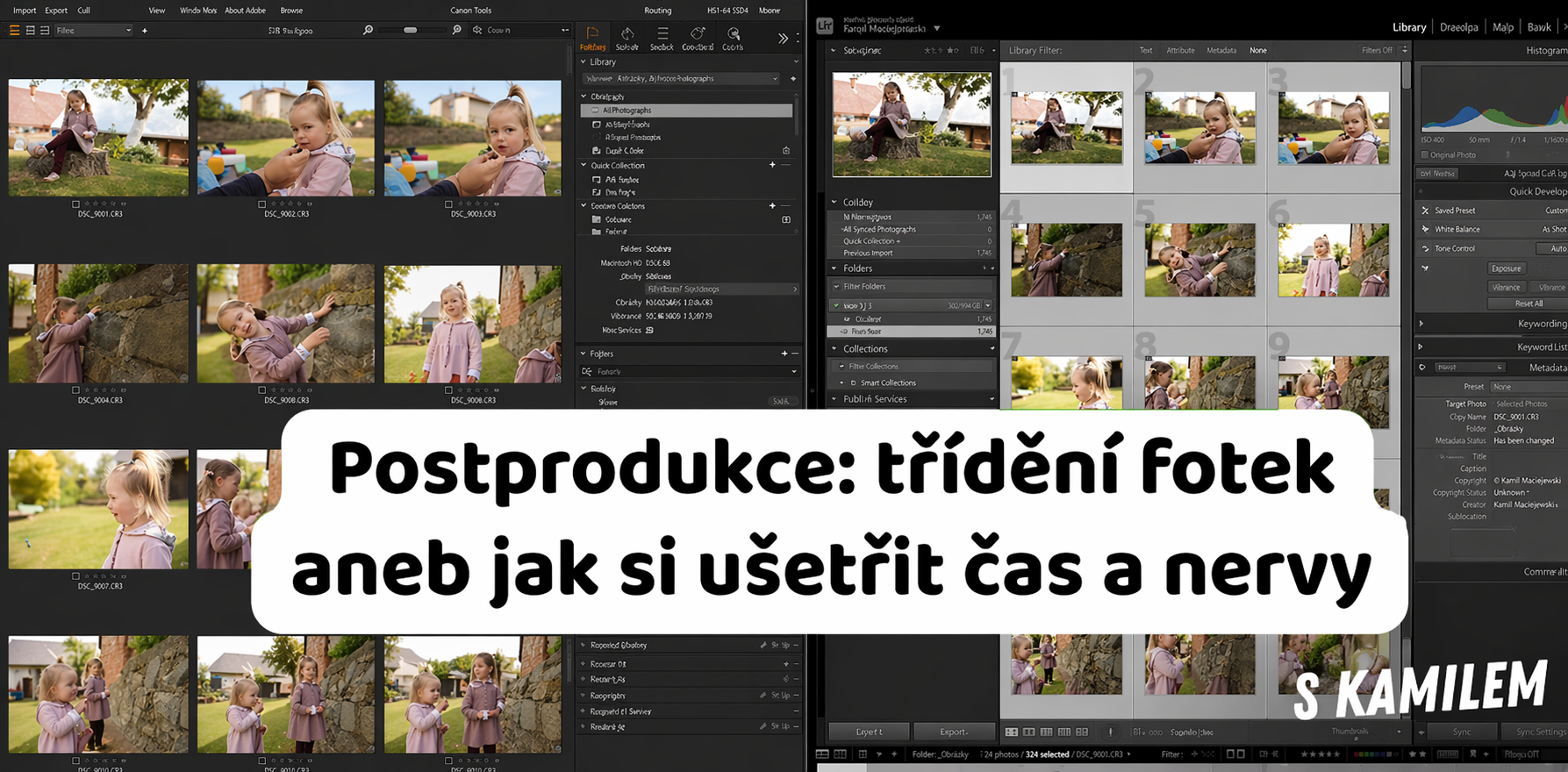Click the Export button

[954, 732]
